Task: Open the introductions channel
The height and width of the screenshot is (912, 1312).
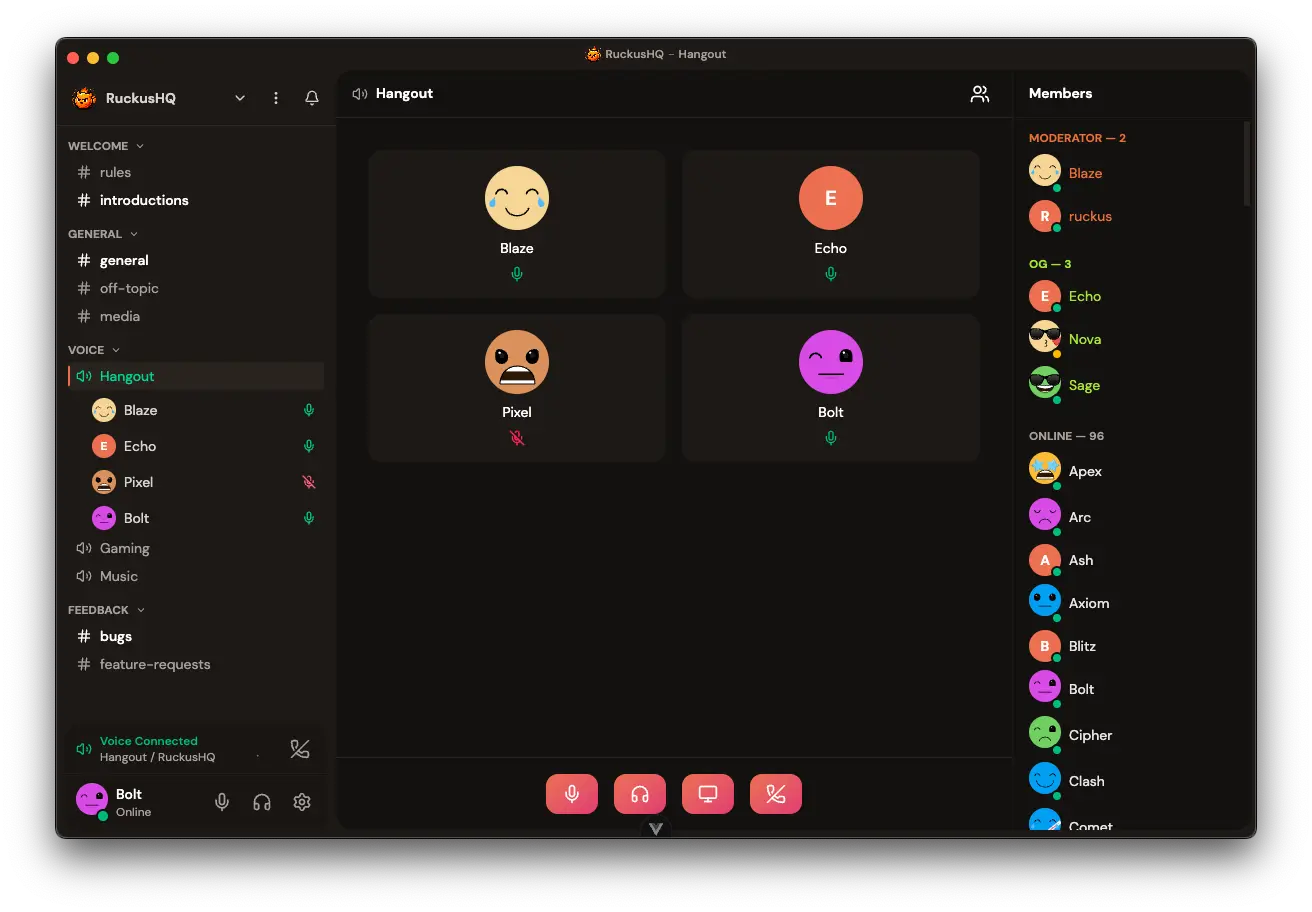Action: point(196,200)
